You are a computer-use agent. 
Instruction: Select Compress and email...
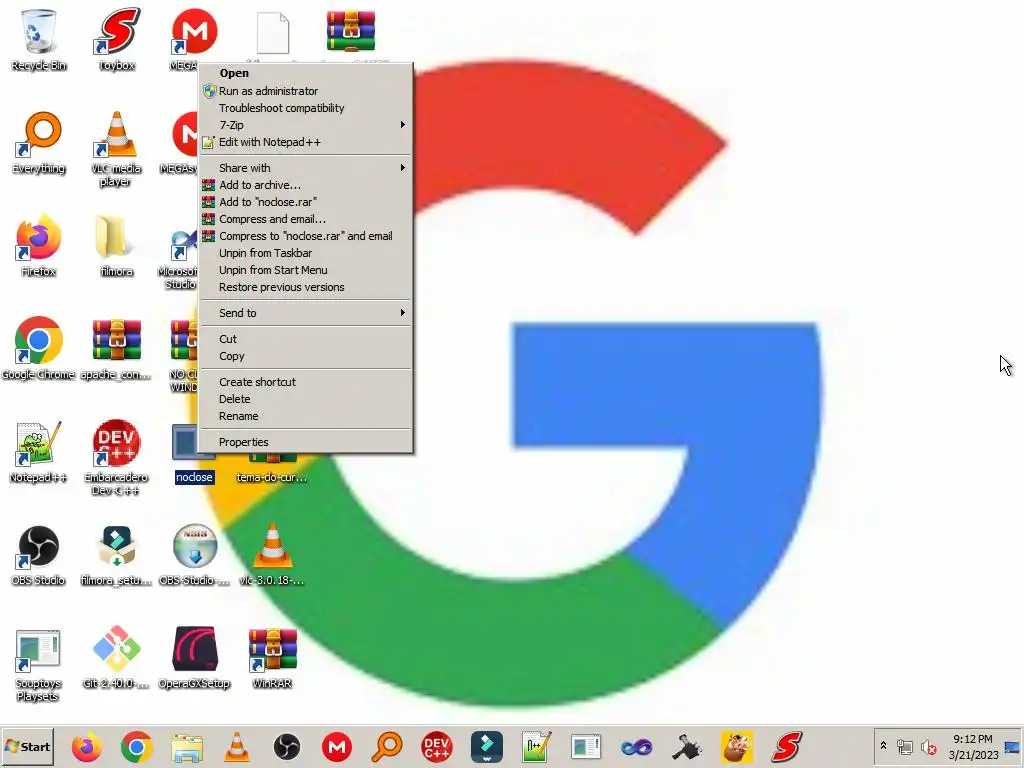tap(306, 219)
